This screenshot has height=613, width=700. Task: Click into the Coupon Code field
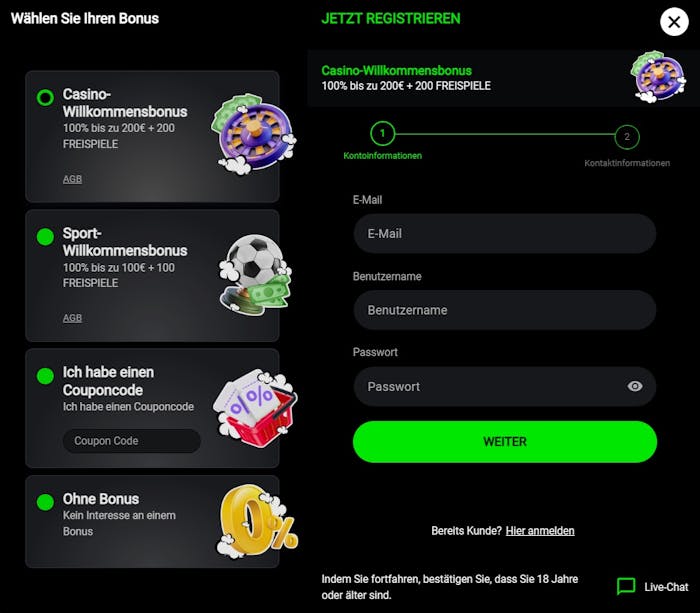[x=131, y=441]
